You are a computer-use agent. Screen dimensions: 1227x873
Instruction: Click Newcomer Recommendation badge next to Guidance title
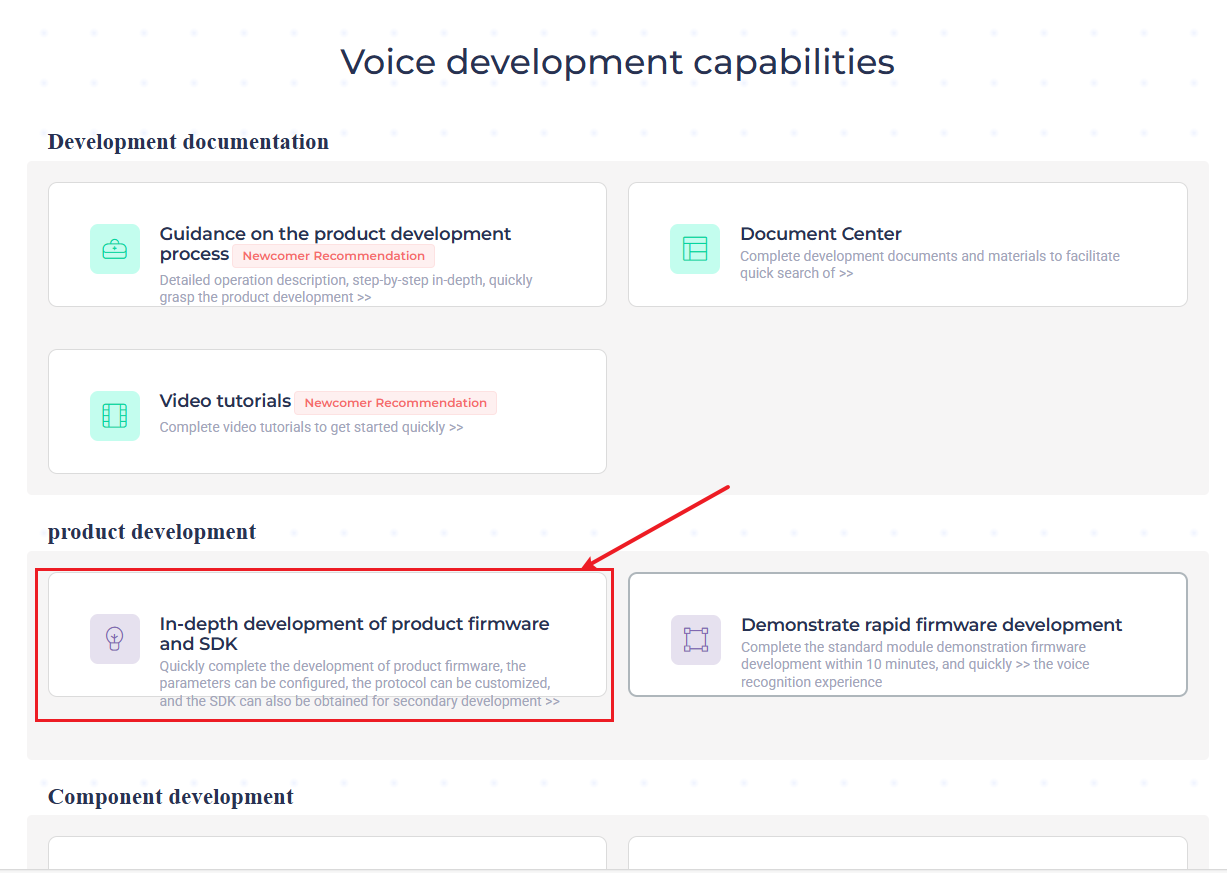click(x=334, y=256)
